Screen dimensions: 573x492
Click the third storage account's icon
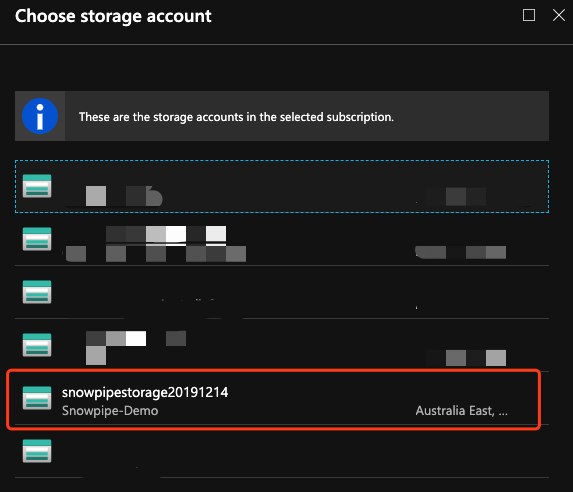[x=37, y=292]
